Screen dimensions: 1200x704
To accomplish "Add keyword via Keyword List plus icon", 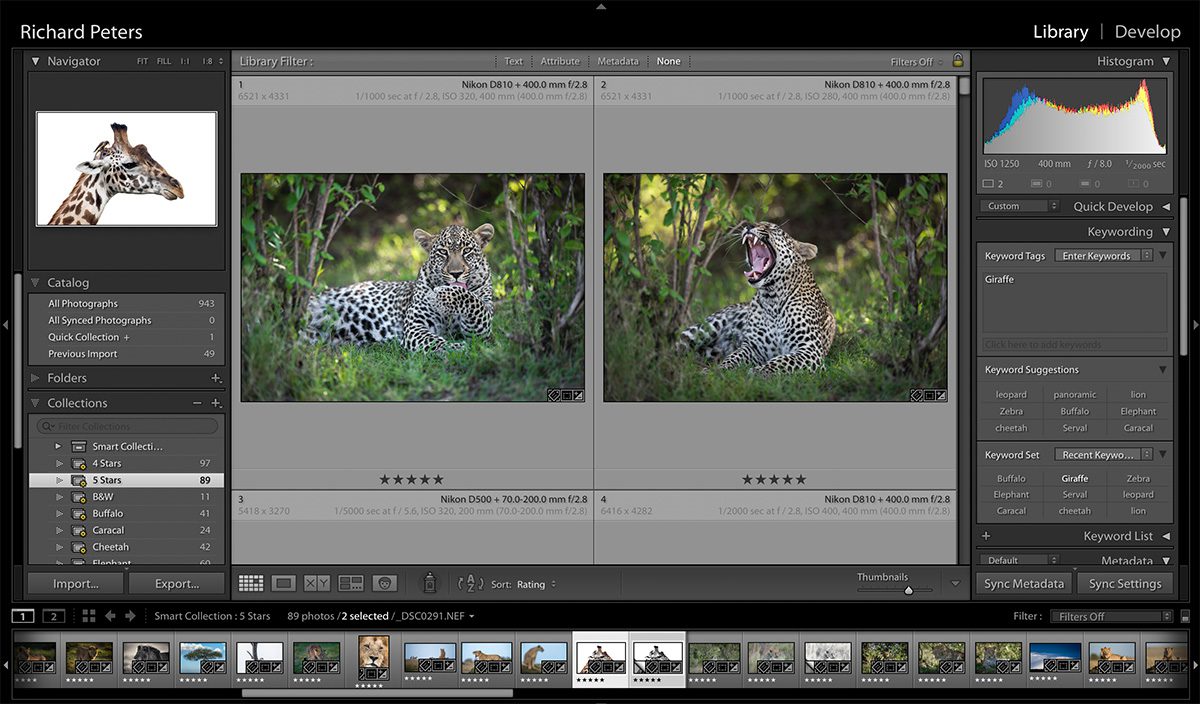I will coord(986,536).
